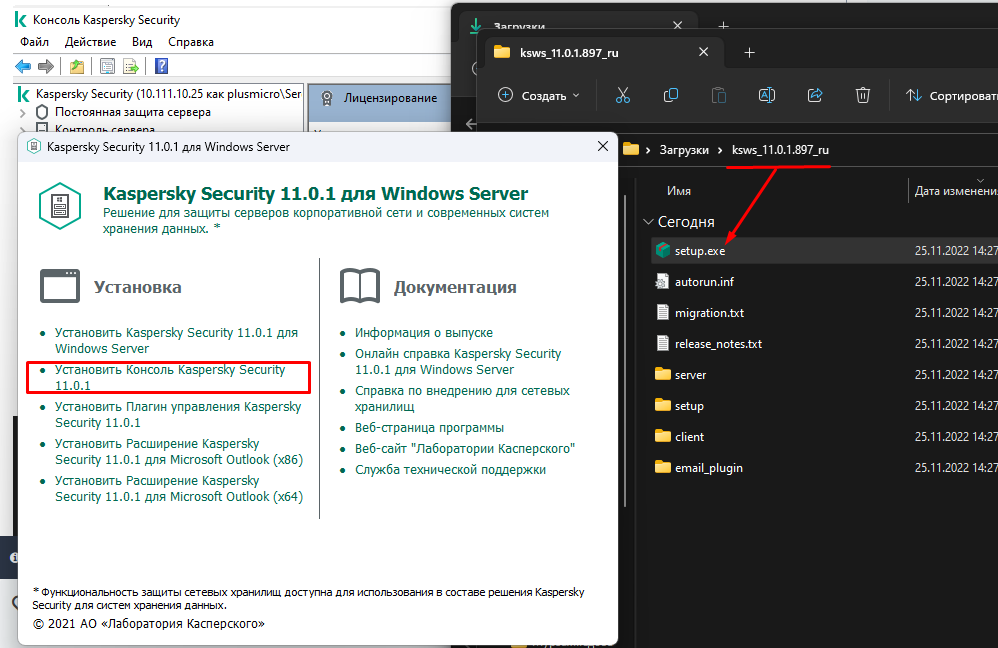Click the Rename icon in Explorer toolbar
Screen dimensions: 998x648
coord(767,95)
